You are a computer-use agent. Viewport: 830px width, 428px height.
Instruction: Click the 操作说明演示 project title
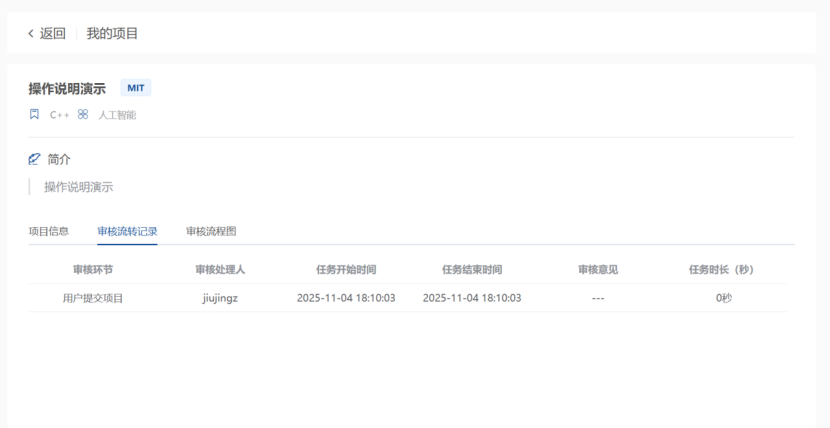[x=67, y=88]
